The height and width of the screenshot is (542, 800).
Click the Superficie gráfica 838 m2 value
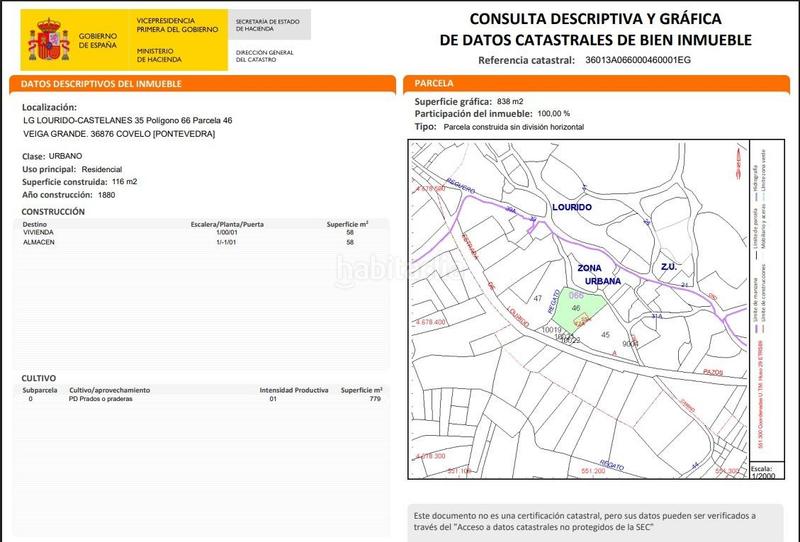point(510,102)
